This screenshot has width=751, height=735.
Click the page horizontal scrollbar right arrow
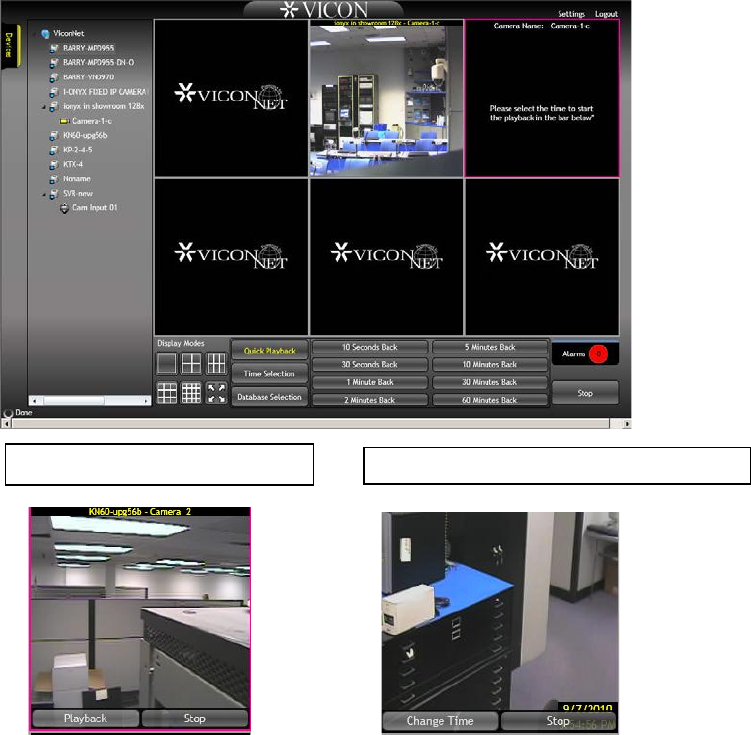(x=626, y=424)
